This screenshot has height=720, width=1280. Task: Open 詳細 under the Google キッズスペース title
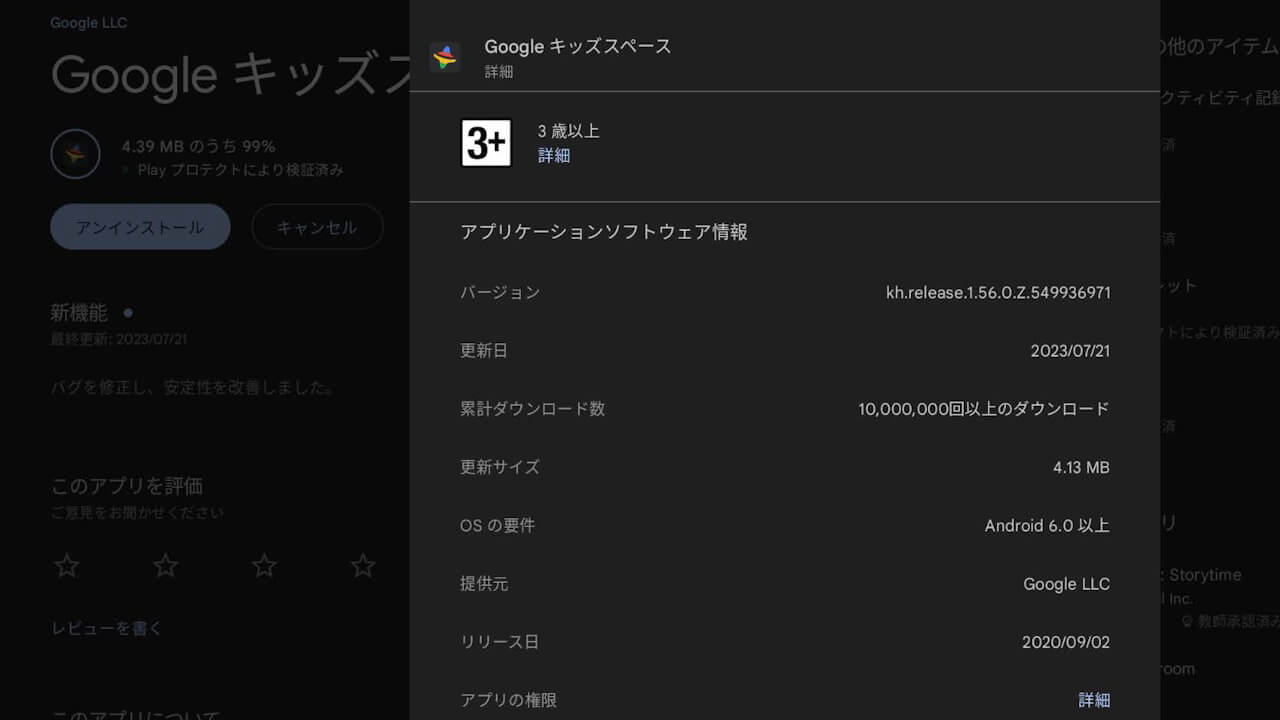498,71
